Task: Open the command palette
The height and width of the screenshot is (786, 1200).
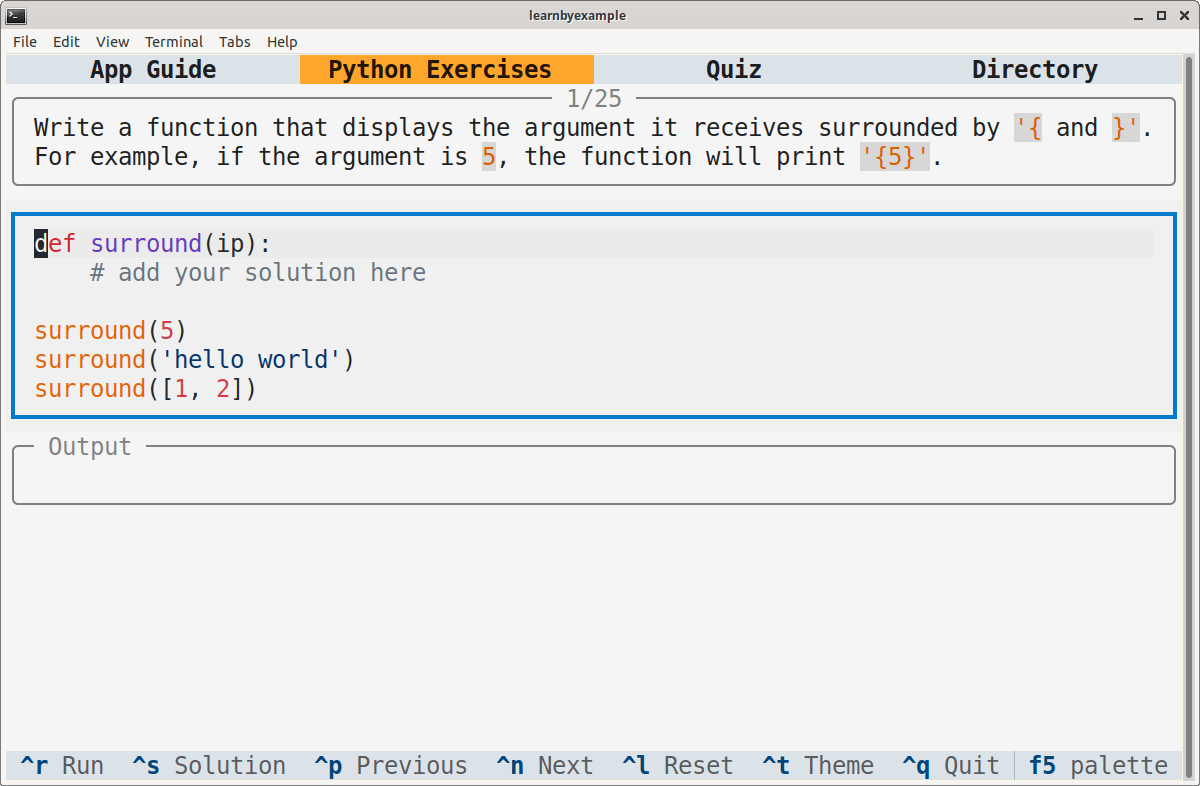Action: tap(1096, 765)
